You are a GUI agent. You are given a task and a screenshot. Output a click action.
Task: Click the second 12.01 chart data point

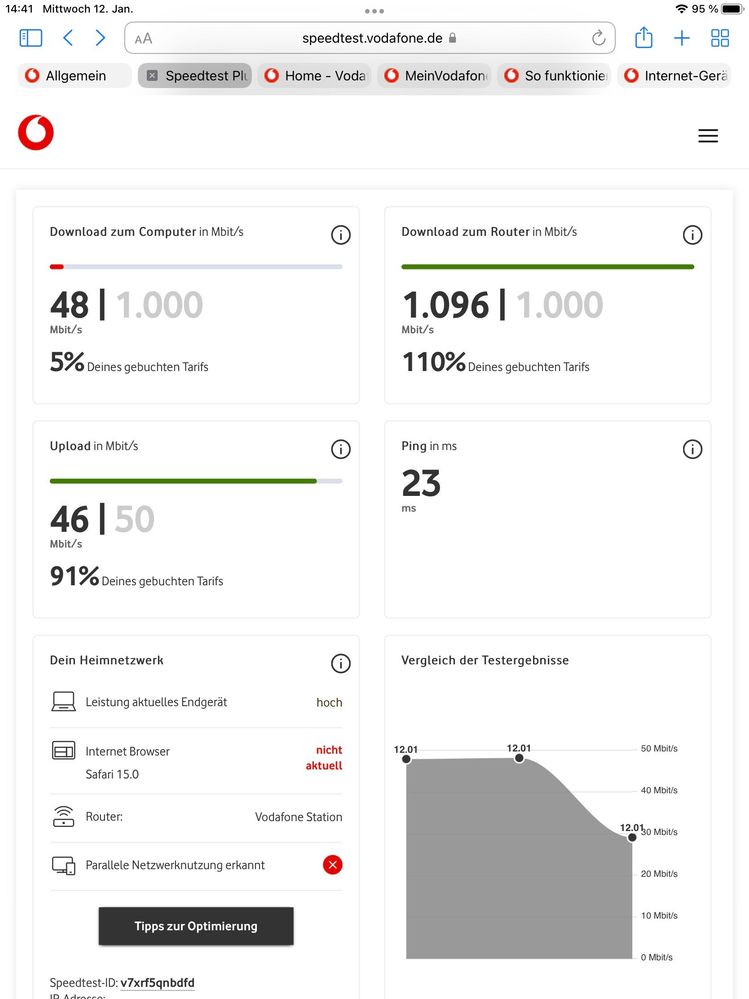coord(519,758)
